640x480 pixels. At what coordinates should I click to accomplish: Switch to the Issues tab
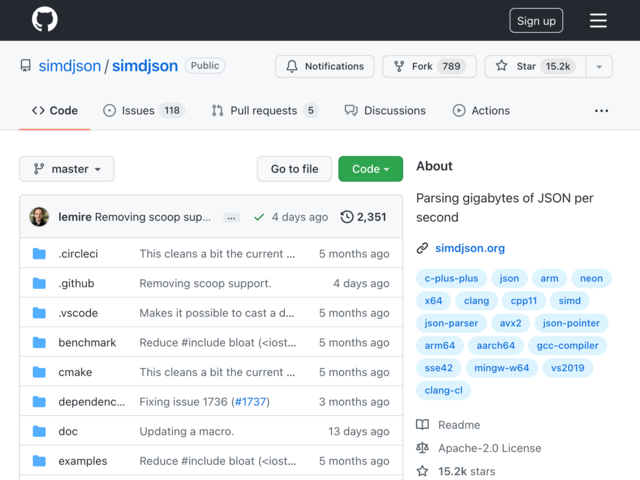click(144, 111)
